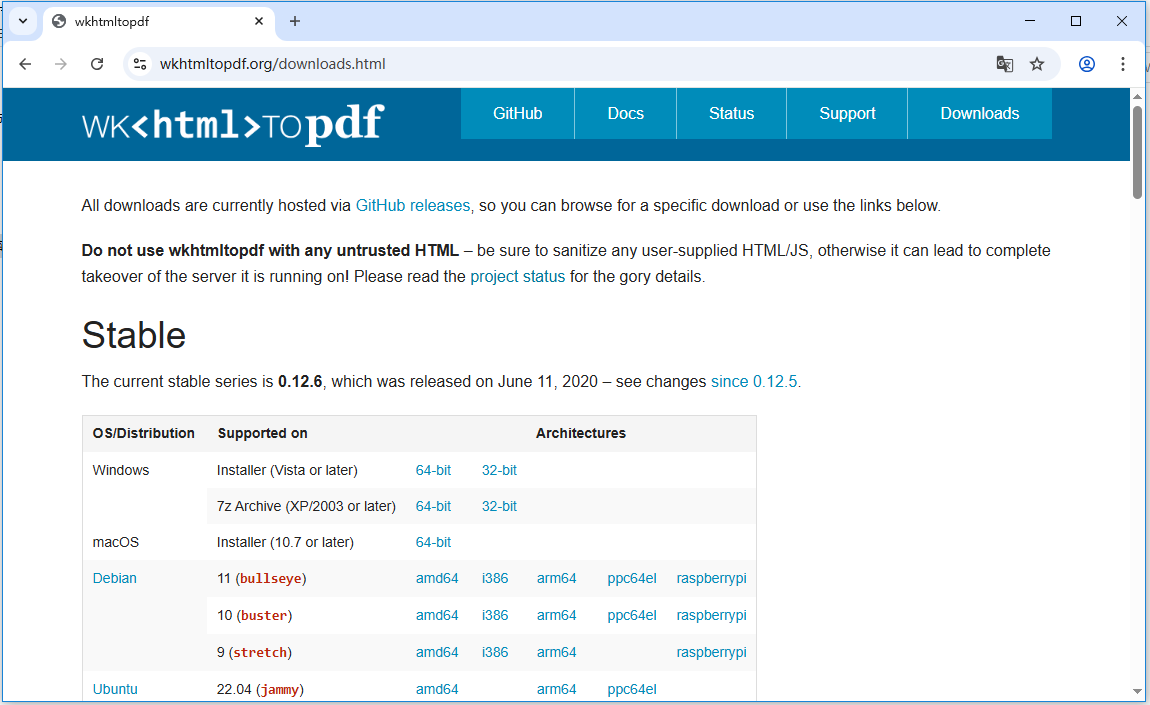
Task: Download Debian 11 bullseye i386
Action: (x=495, y=578)
